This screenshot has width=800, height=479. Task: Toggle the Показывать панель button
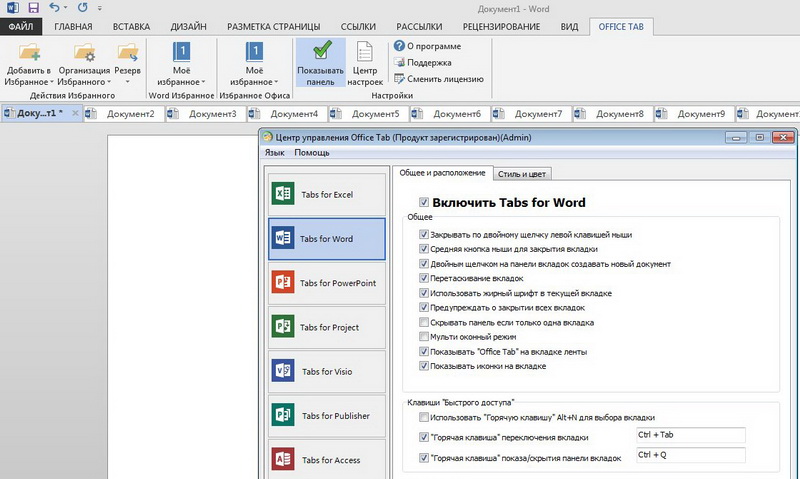[x=321, y=62]
